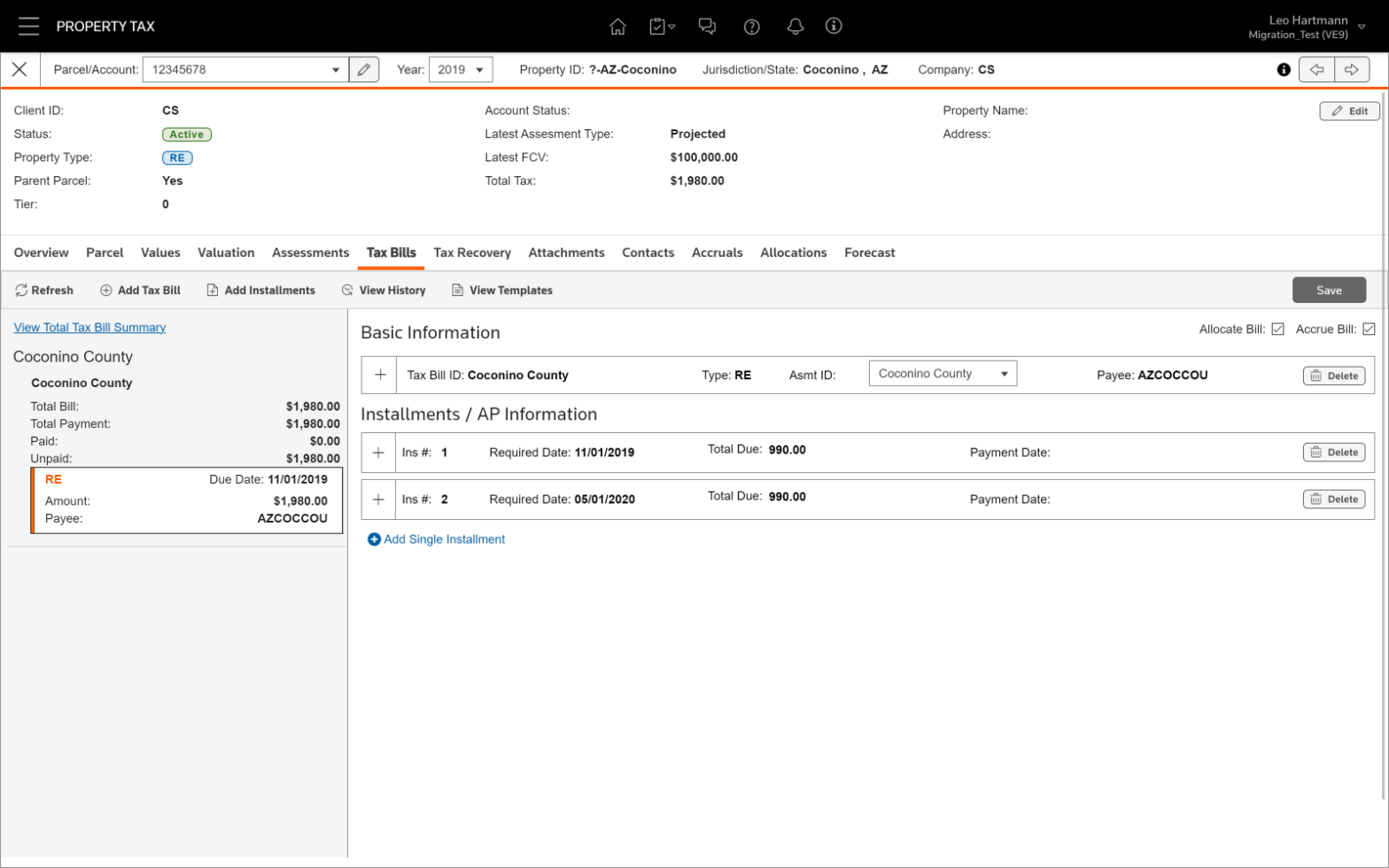
Task: Open the chat messages icon
Action: [706, 27]
